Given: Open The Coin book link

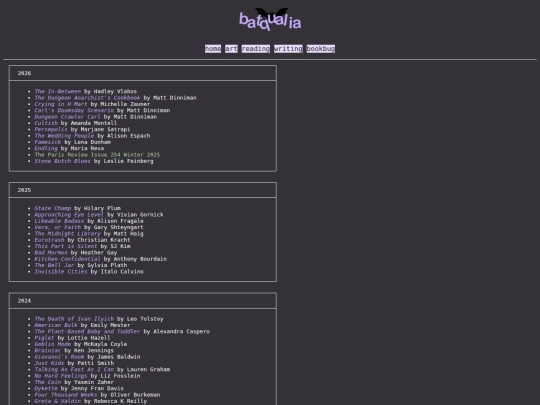Looking at the screenshot, I should [x=48, y=382].
